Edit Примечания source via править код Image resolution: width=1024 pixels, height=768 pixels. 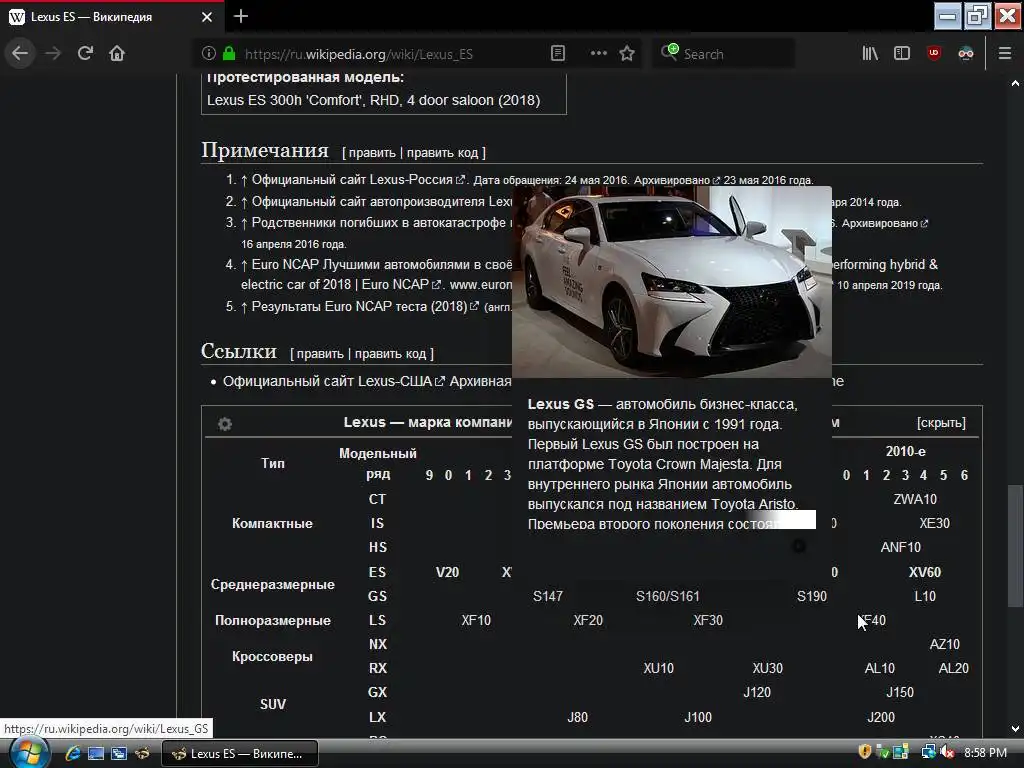(443, 153)
